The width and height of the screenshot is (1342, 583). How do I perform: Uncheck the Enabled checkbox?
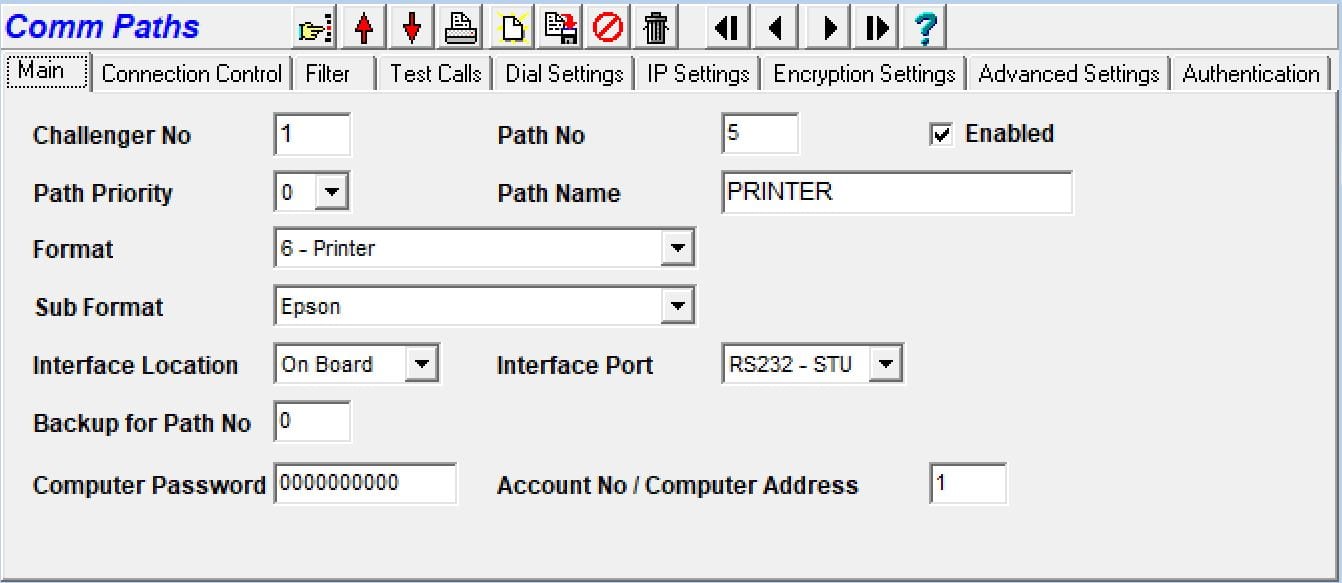pyautogui.click(x=939, y=133)
